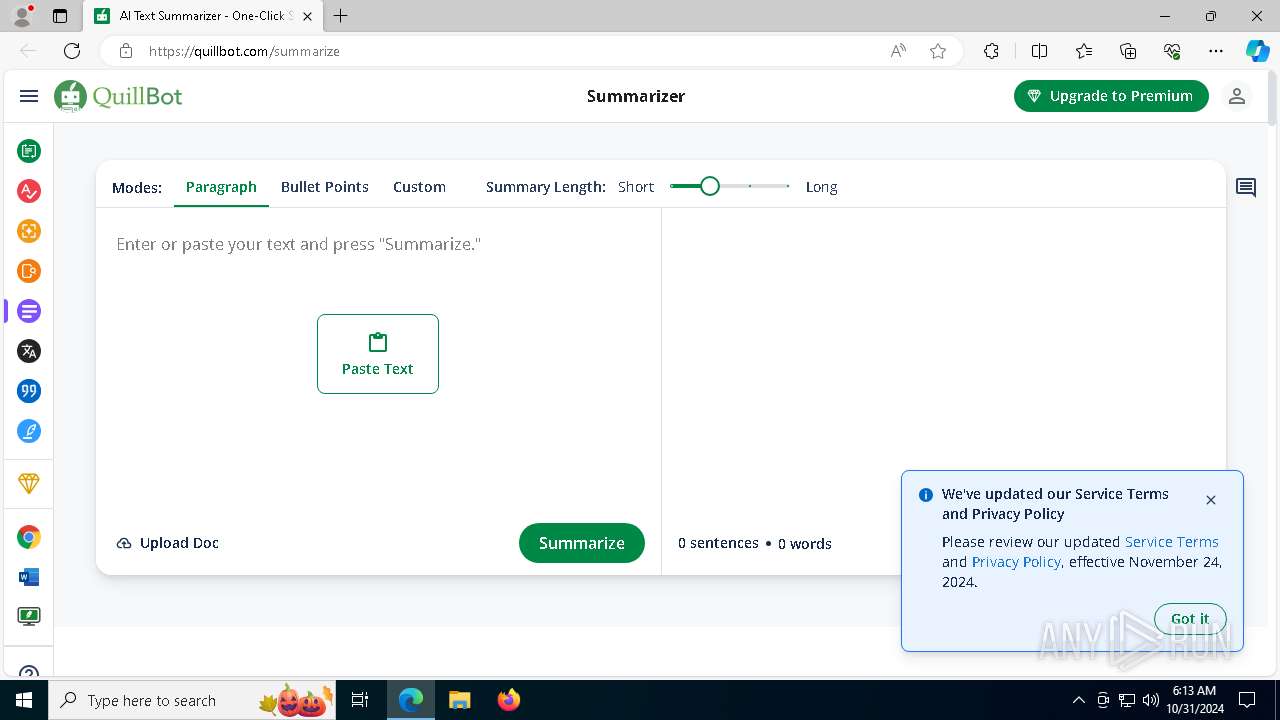This screenshot has height=720, width=1280.
Task: Open the Favorites list icon
Action: 1084,51
